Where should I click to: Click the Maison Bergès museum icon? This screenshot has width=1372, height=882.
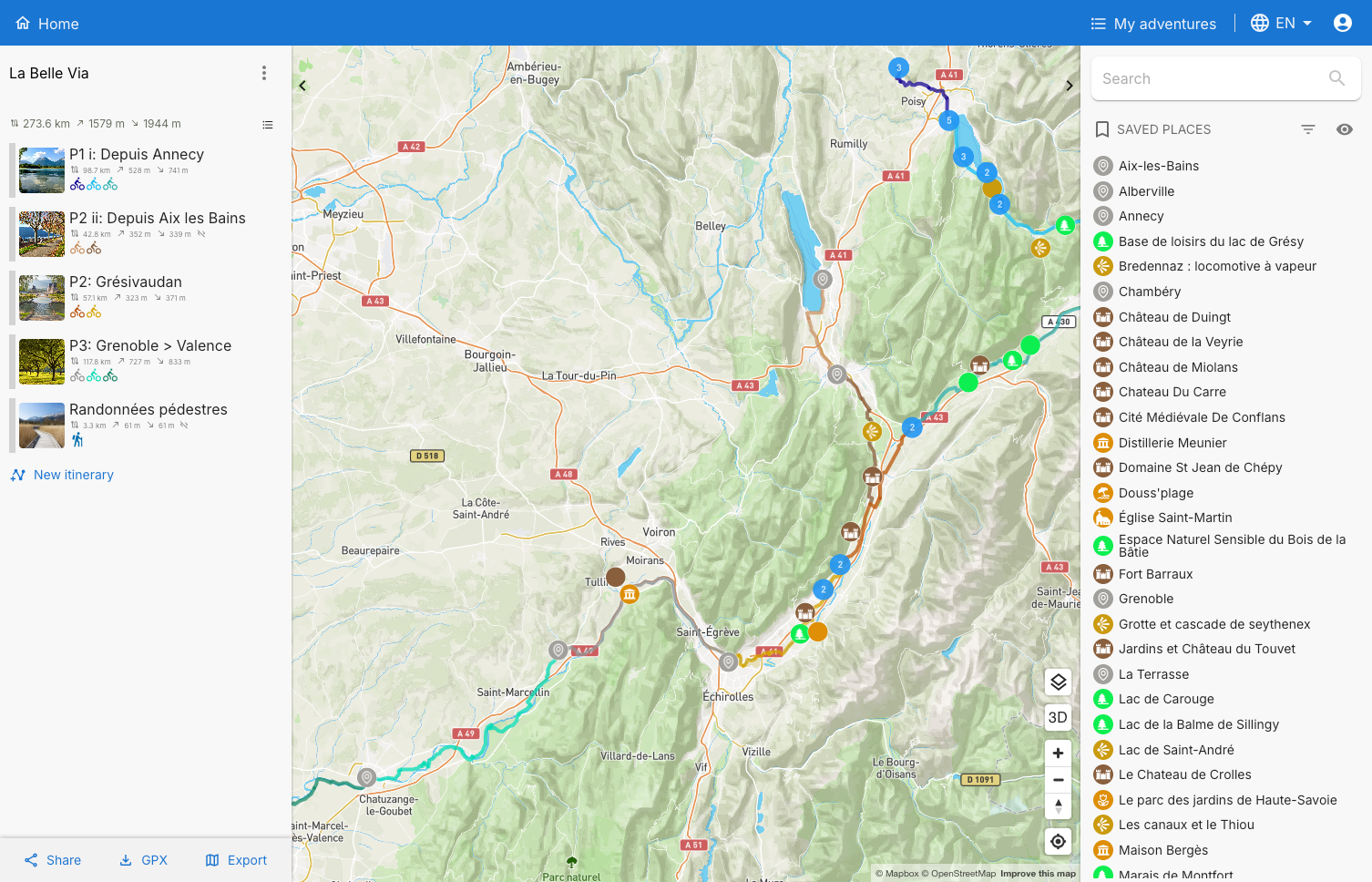click(x=1103, y=850)
